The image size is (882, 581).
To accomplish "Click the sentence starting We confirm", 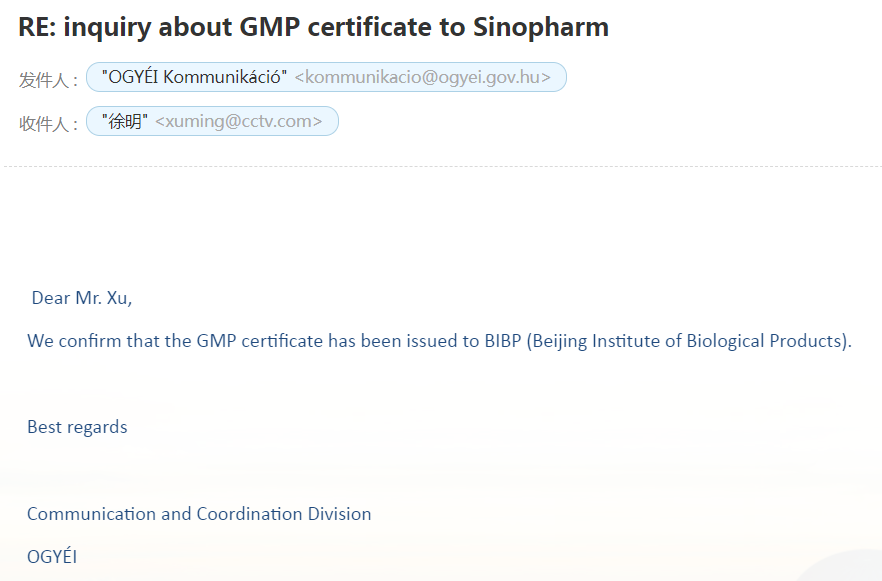I will 439,341.
